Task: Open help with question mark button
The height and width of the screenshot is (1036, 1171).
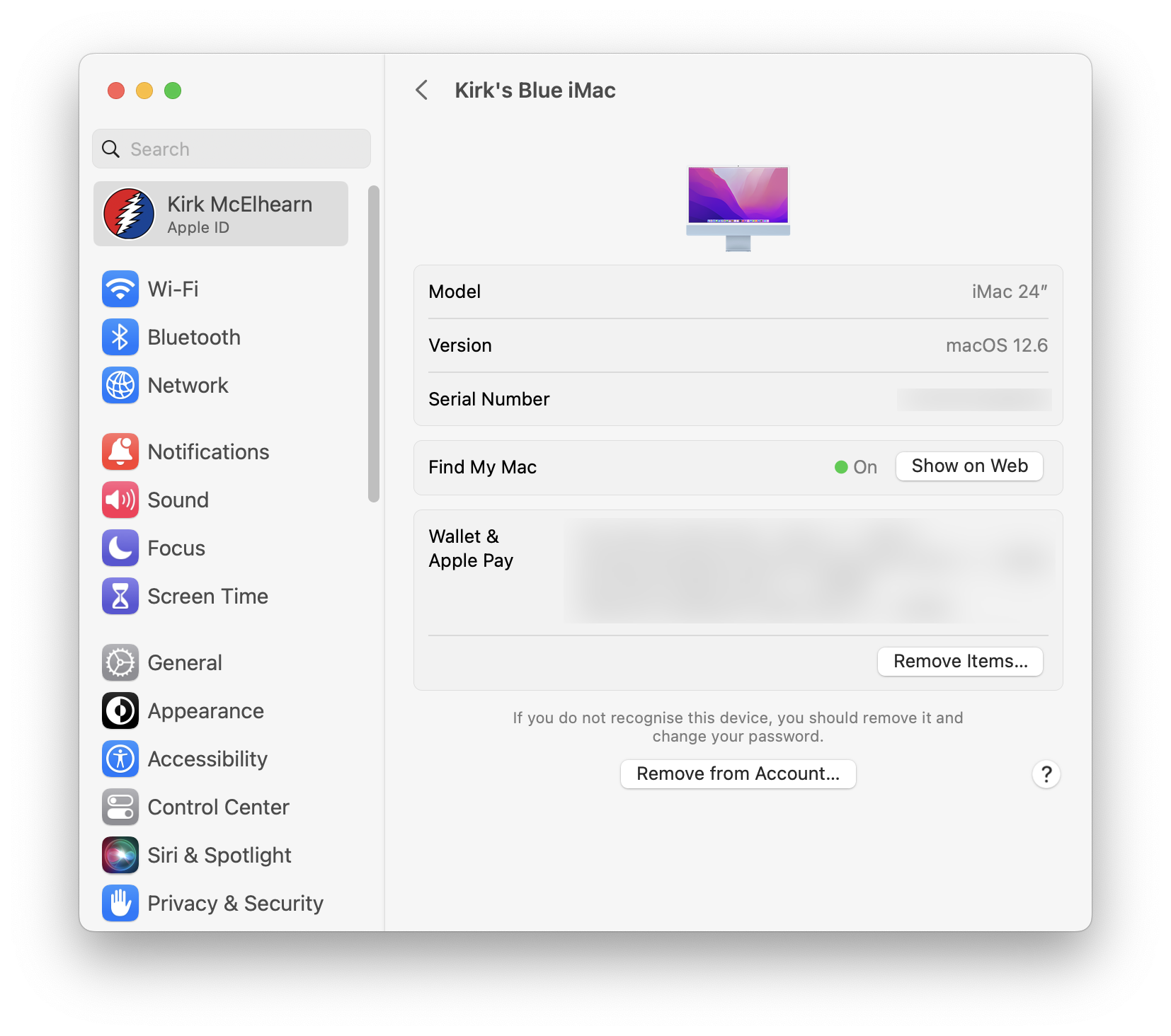Action: (x=1046, y=774)
